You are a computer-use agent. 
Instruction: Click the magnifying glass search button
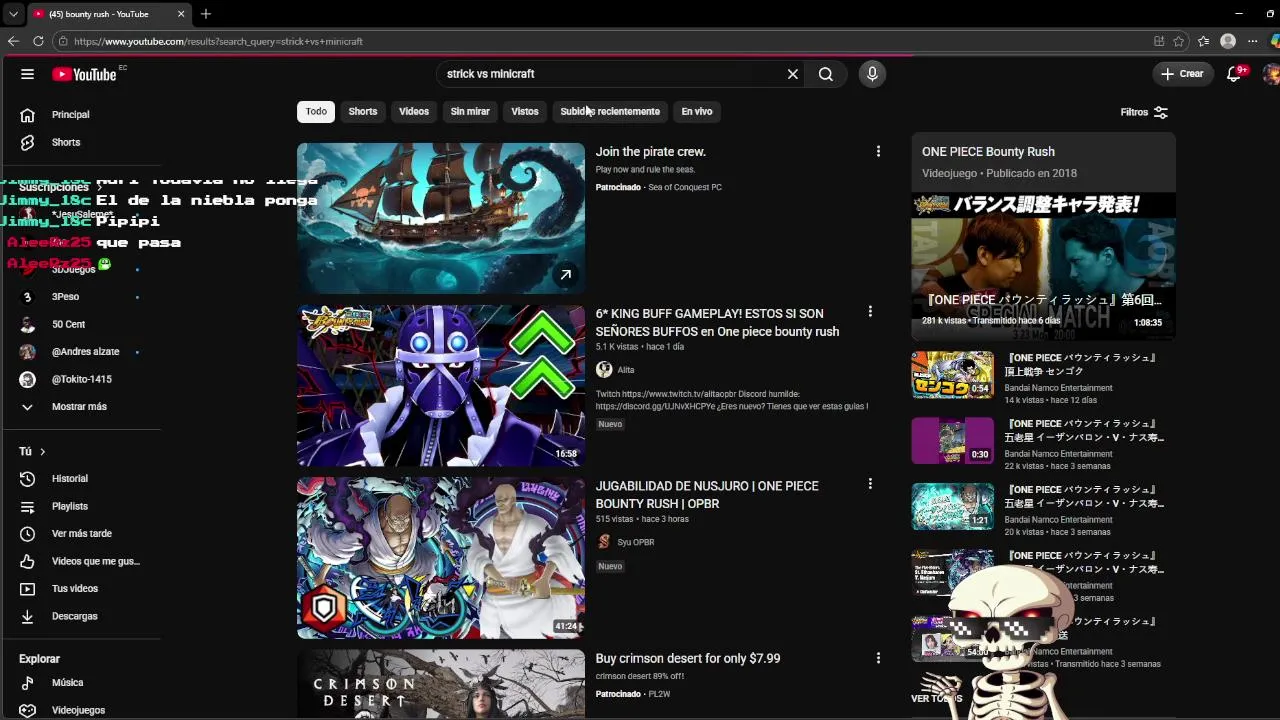point(826,74)
